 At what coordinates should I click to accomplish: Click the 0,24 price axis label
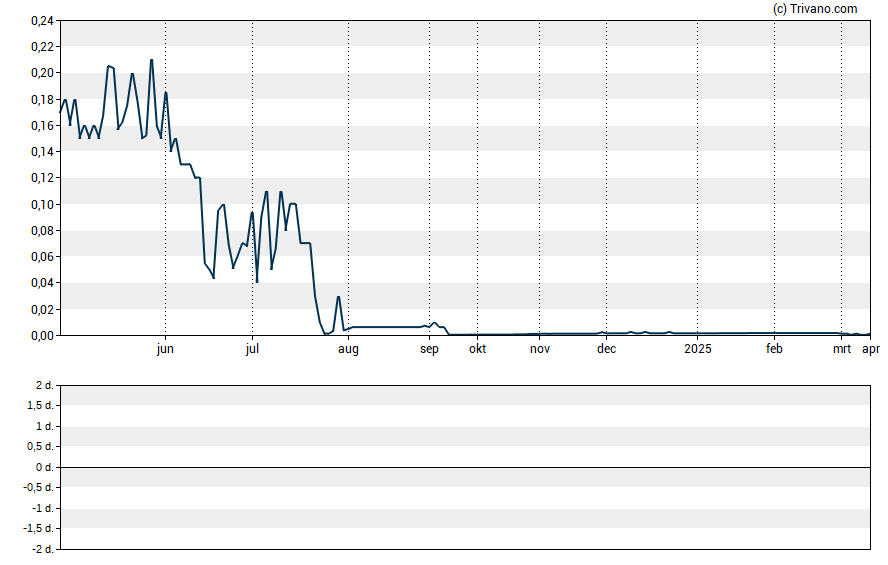pos(42,21)
